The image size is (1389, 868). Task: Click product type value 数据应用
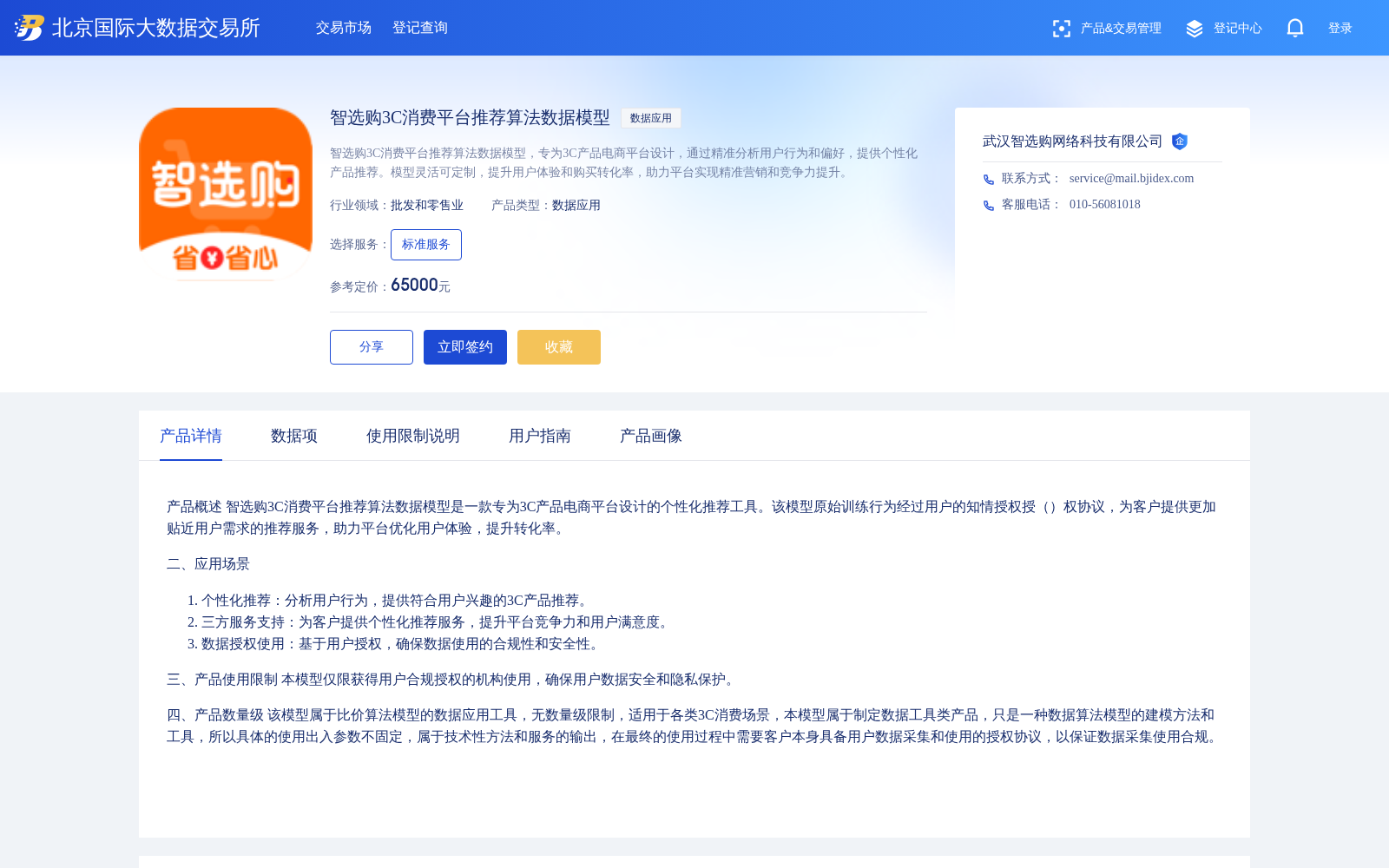[576, 206]
